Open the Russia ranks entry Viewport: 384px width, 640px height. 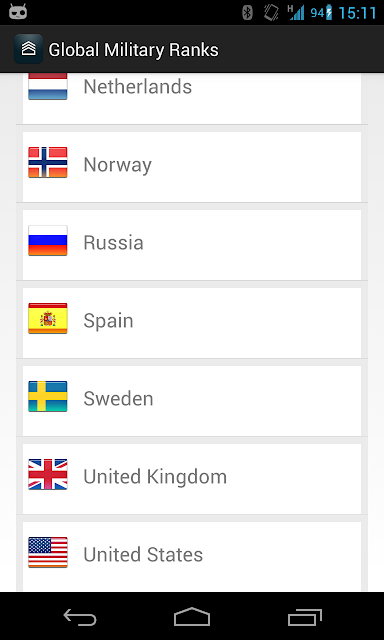click(x=192, y=244)
